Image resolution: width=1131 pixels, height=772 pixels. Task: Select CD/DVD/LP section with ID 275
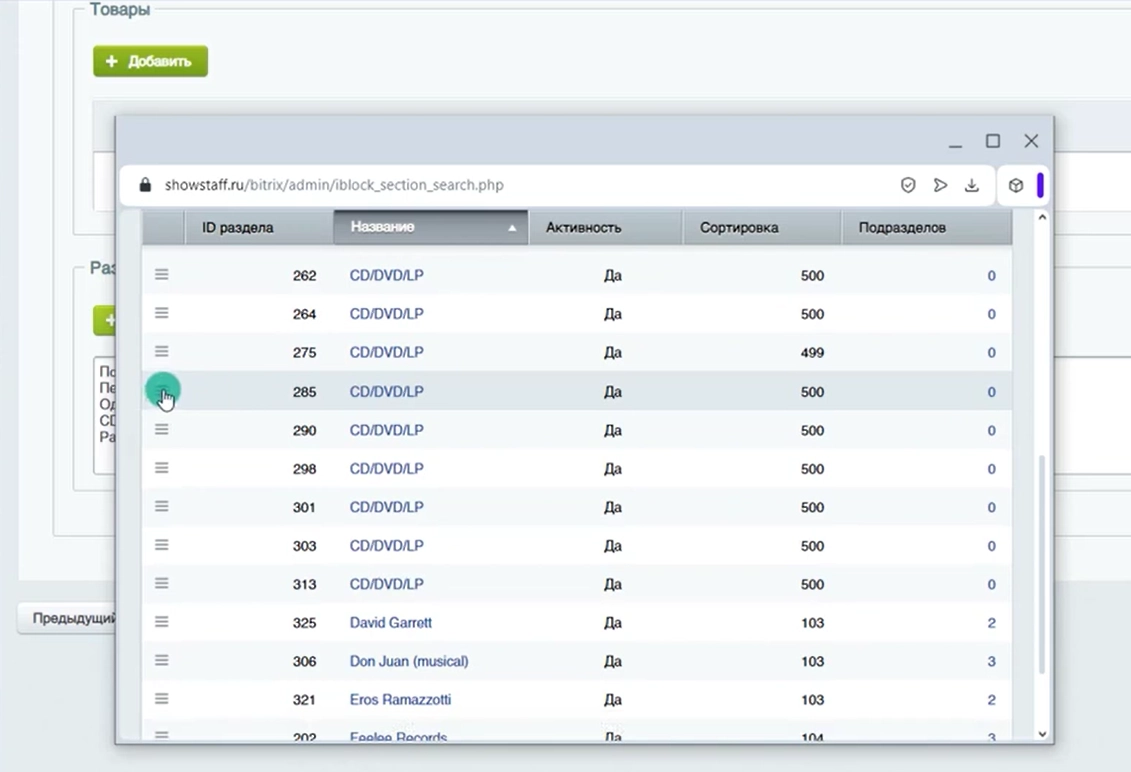tap(387, 352)
